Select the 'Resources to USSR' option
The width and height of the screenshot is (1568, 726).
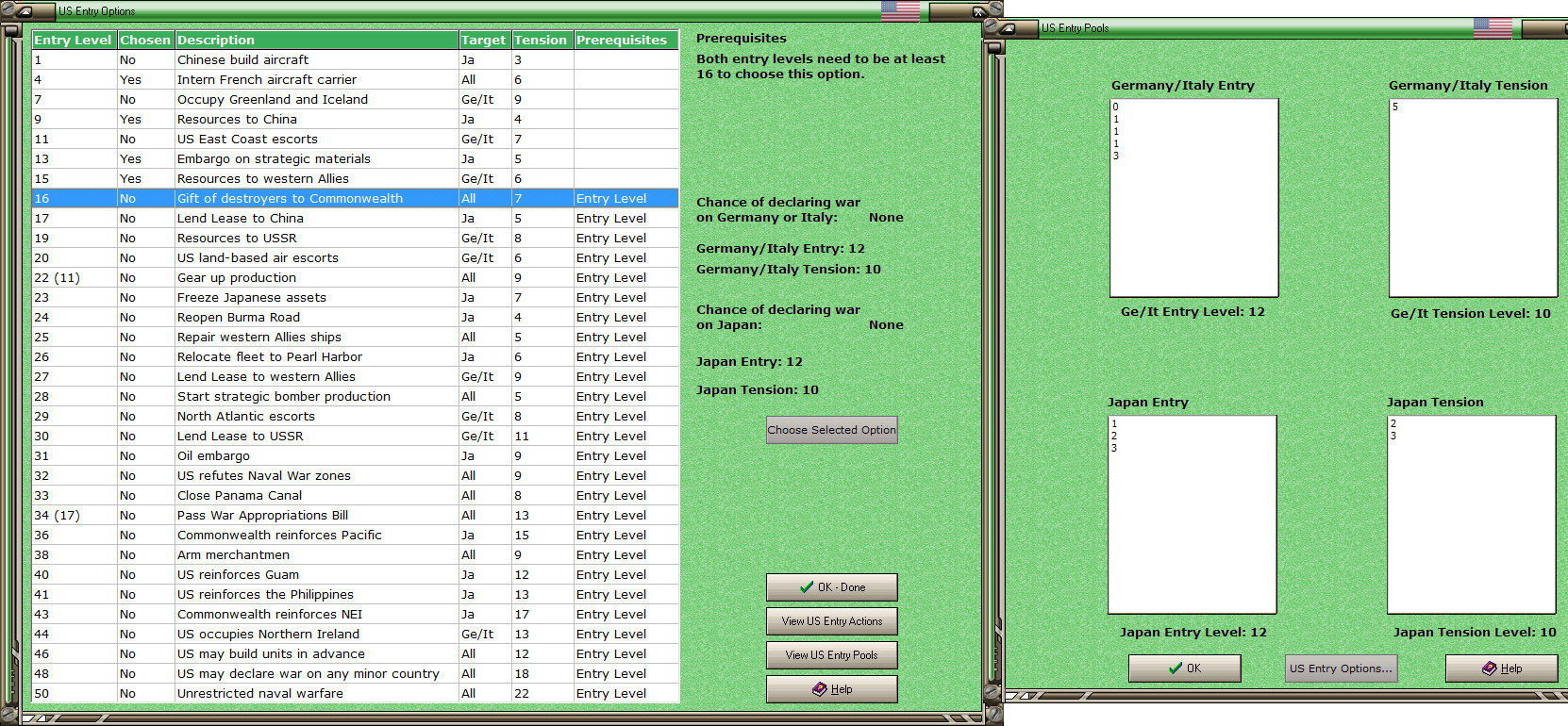coord(355,238)
